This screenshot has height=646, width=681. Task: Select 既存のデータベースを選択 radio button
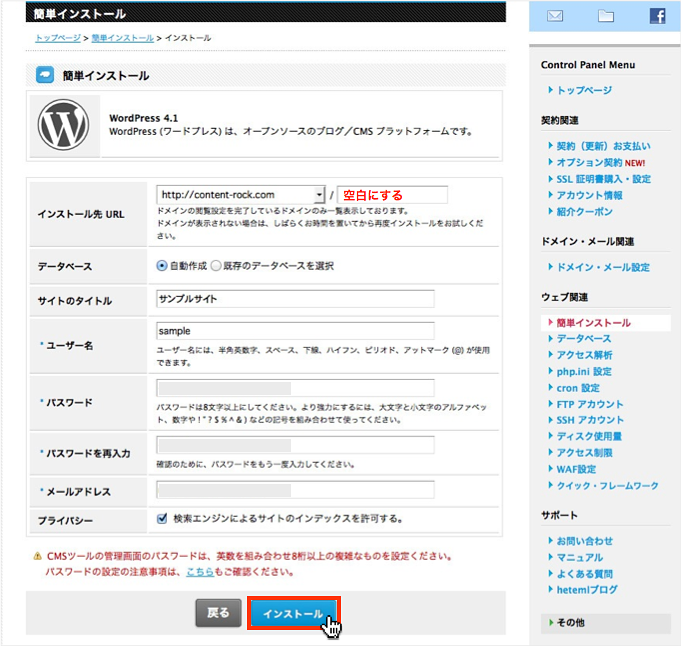216,266
